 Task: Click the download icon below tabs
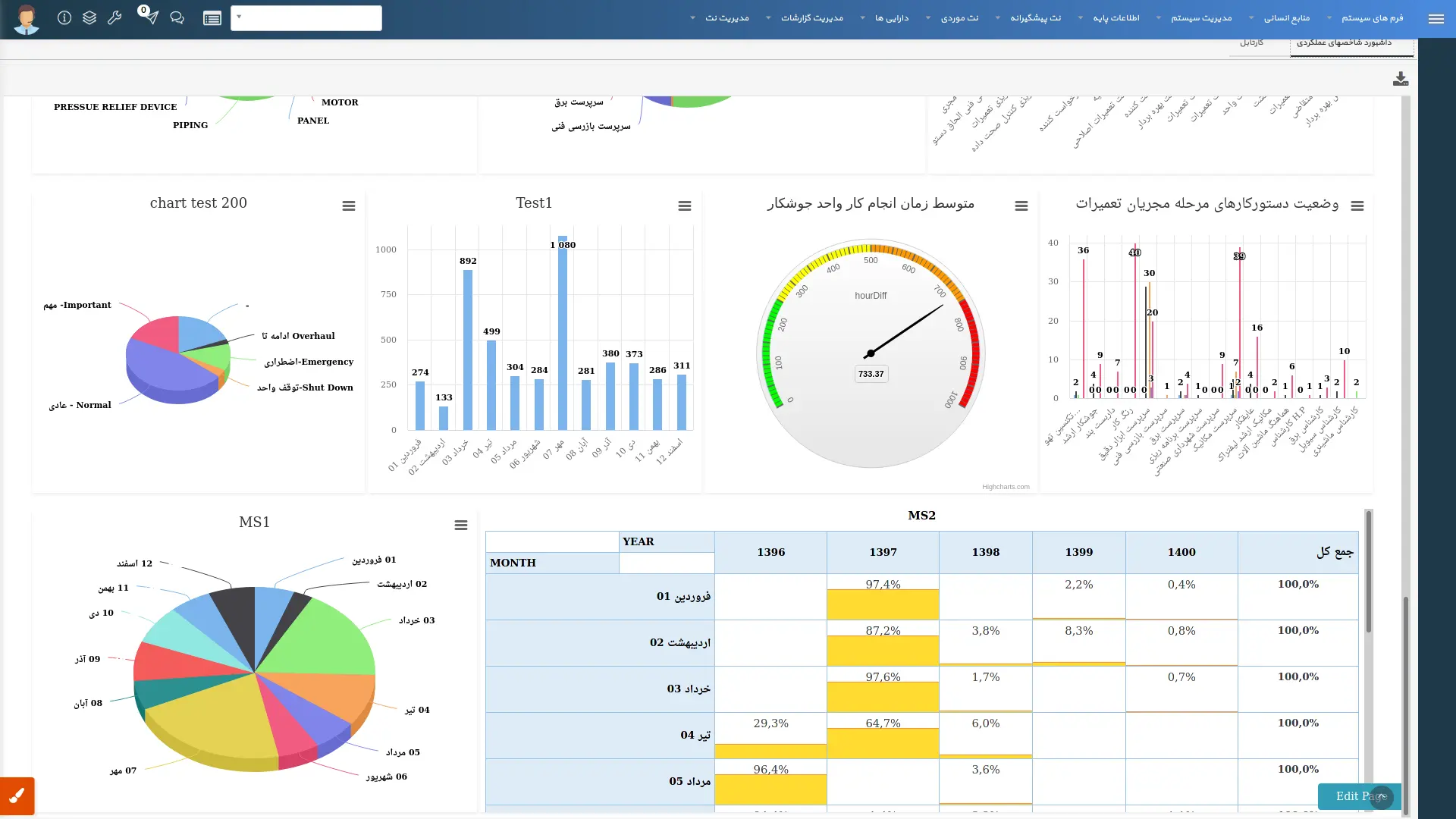coord(1400,79)
